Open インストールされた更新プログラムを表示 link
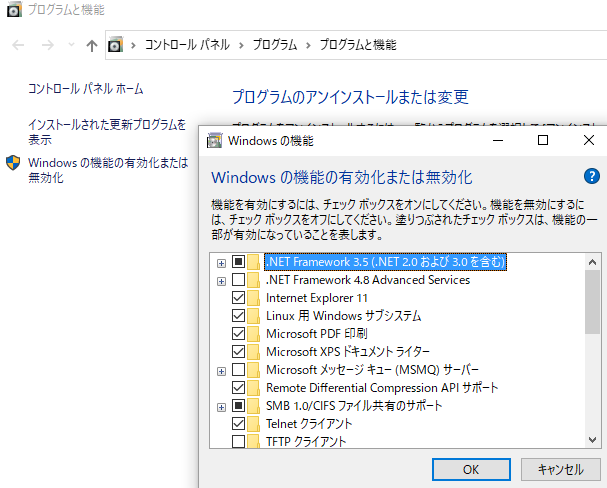This screenshot has width=607, height=488. point(107,132)
